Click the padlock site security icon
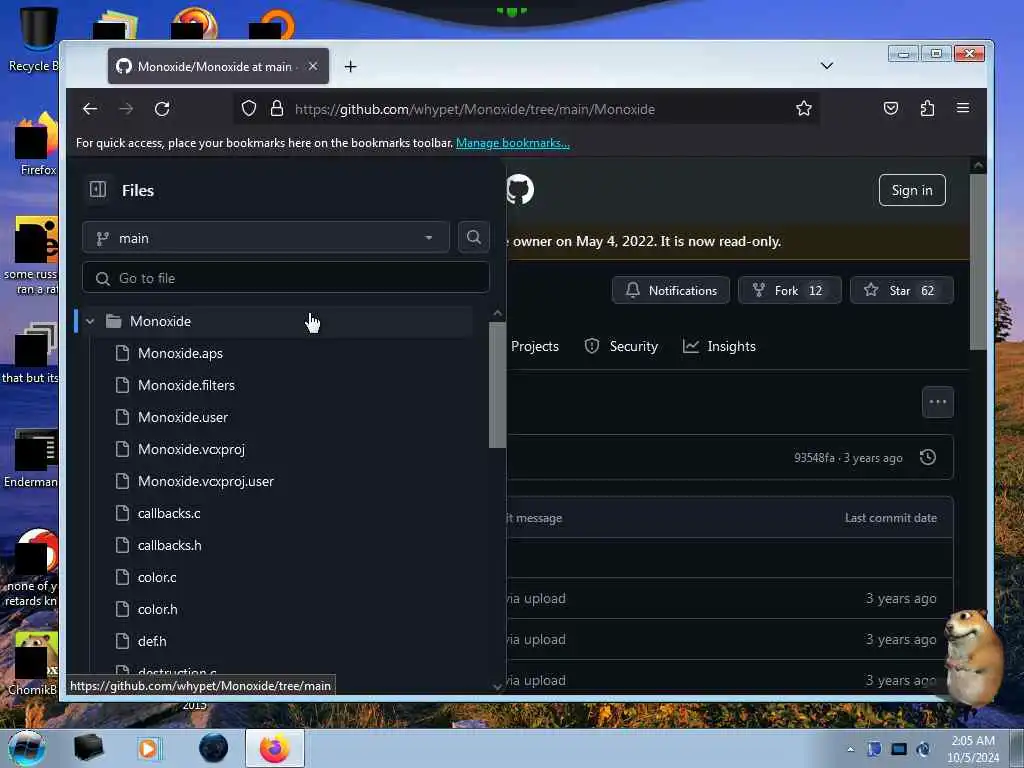 [277, 108]
